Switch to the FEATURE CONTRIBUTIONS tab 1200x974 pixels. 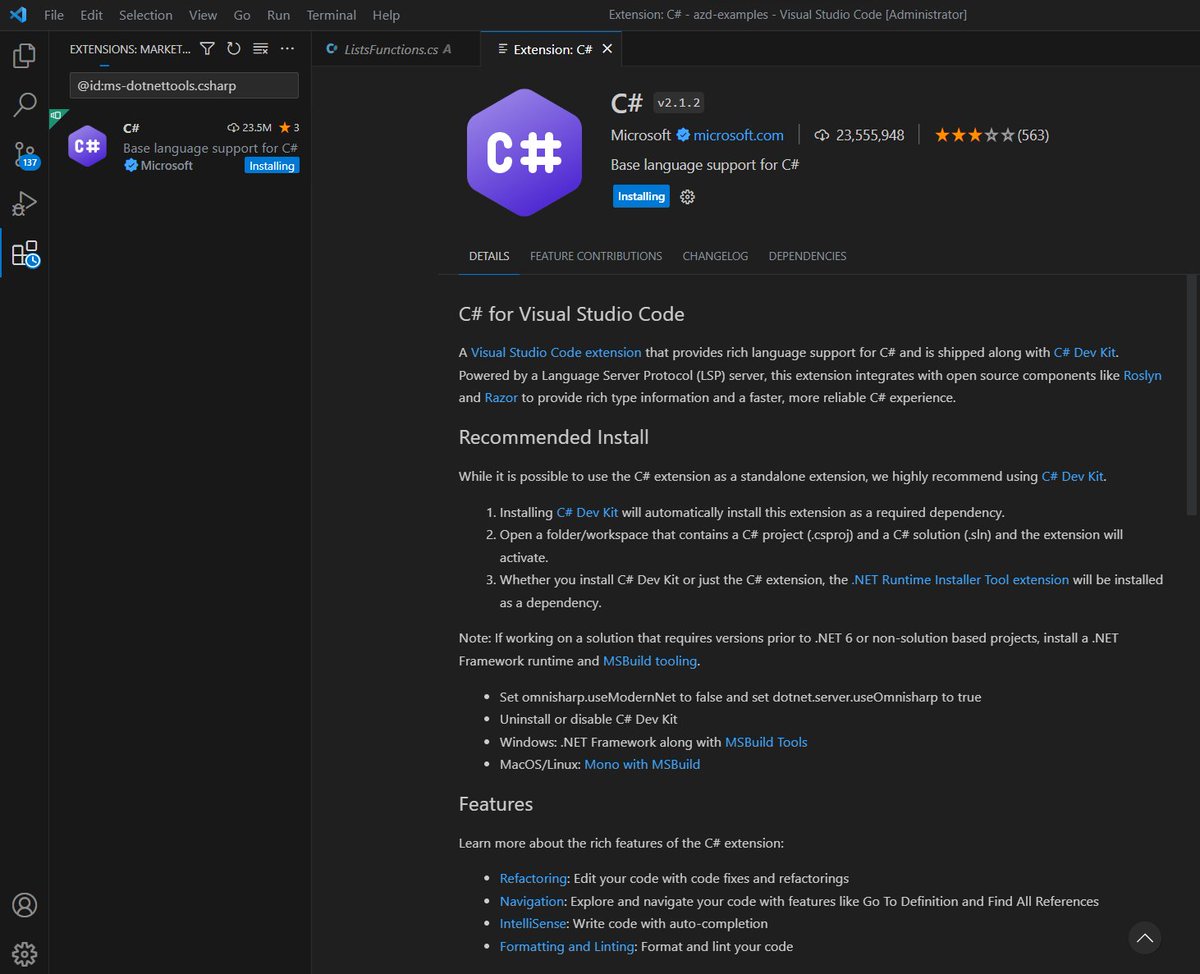click(596, 256)
